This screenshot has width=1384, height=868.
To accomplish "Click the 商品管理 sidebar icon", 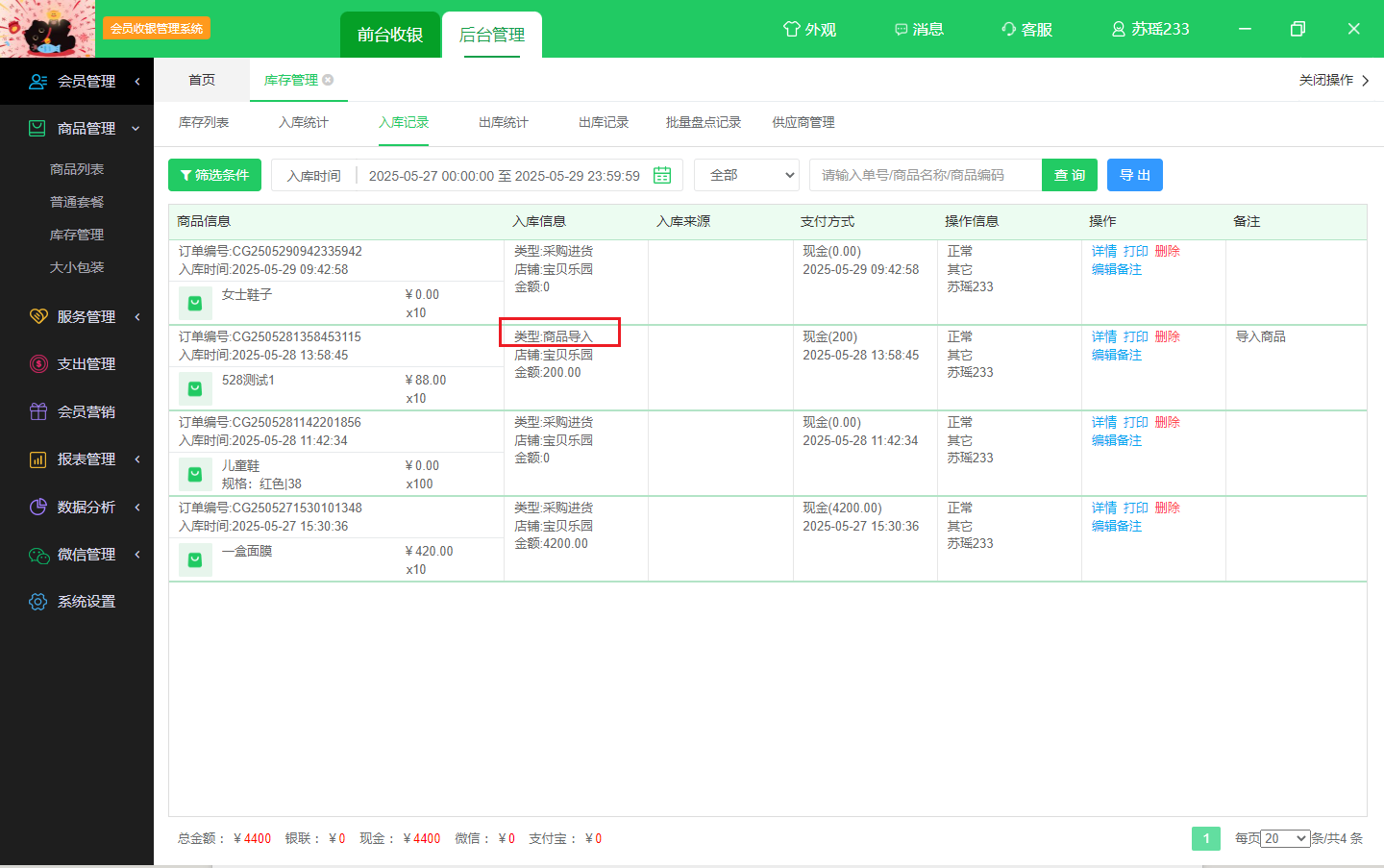I will coord(37,128).
